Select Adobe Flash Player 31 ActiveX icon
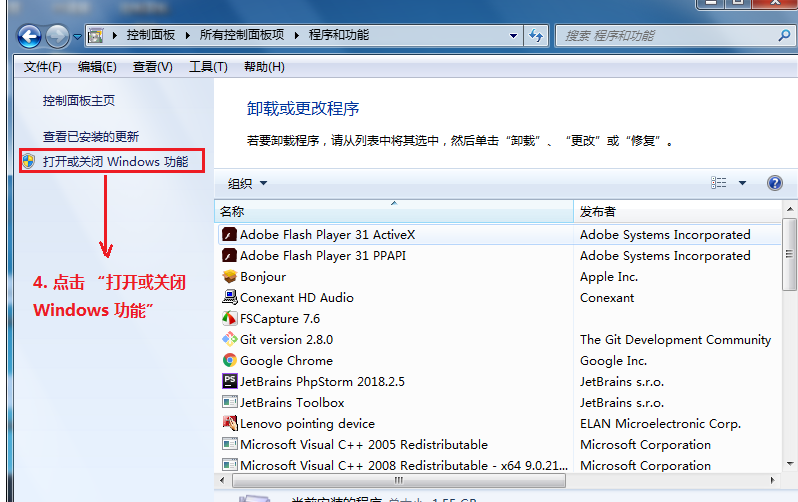Screen dimensions: 798x502 (x=230, y=235)
